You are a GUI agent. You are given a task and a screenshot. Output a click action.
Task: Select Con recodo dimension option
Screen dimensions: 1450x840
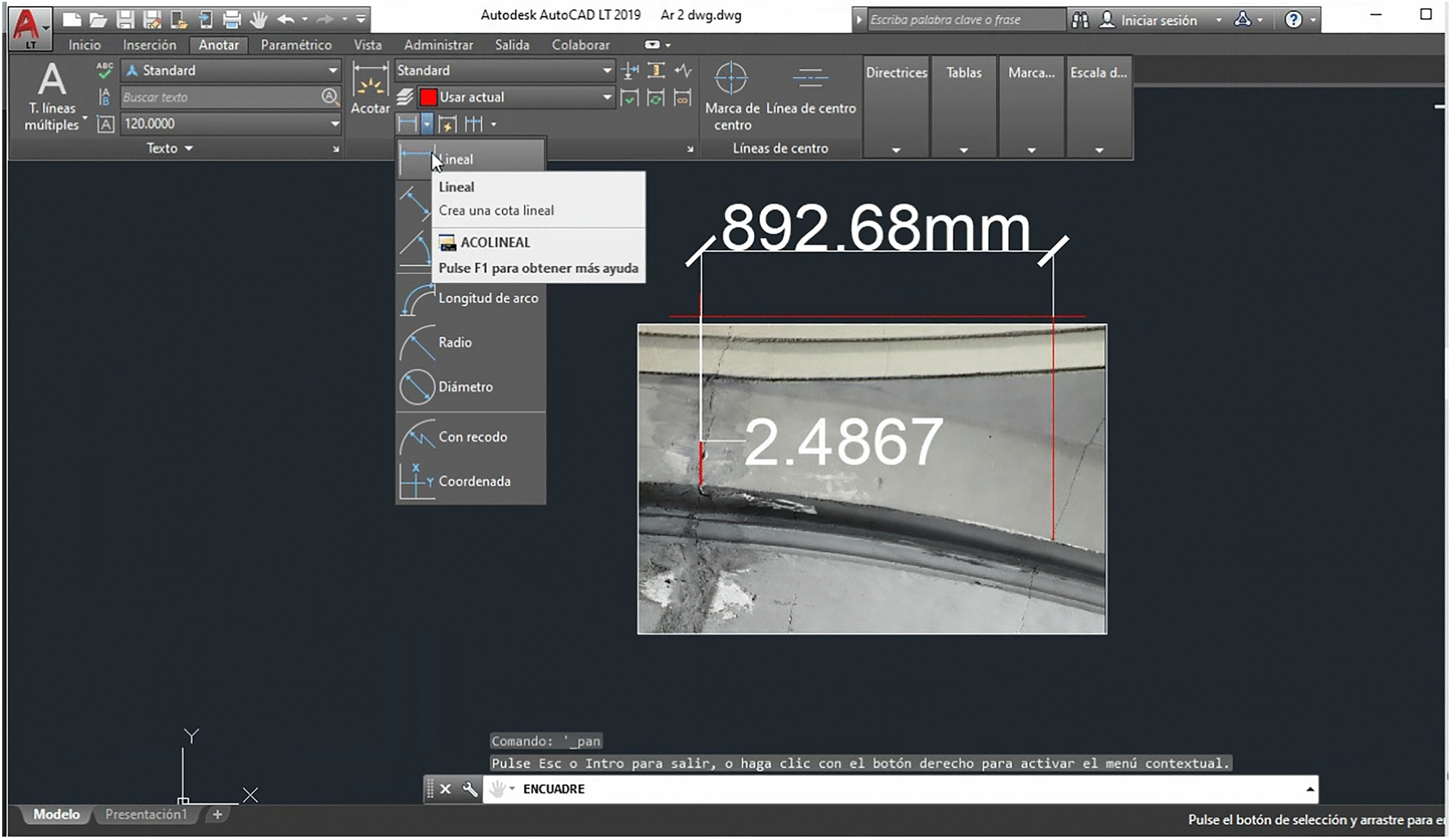(470, 436)
